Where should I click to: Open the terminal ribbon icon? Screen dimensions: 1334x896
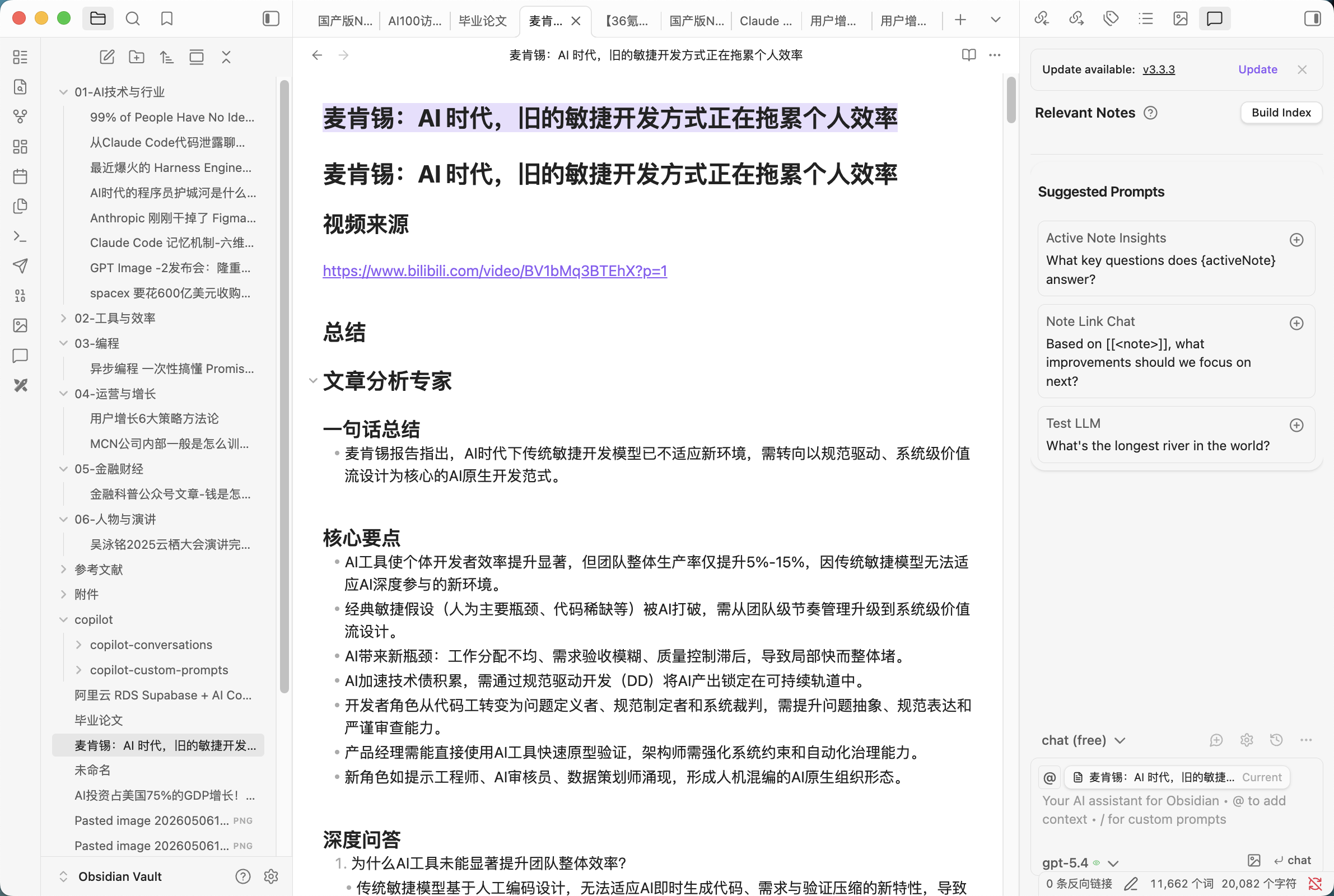tap(20, 236)
